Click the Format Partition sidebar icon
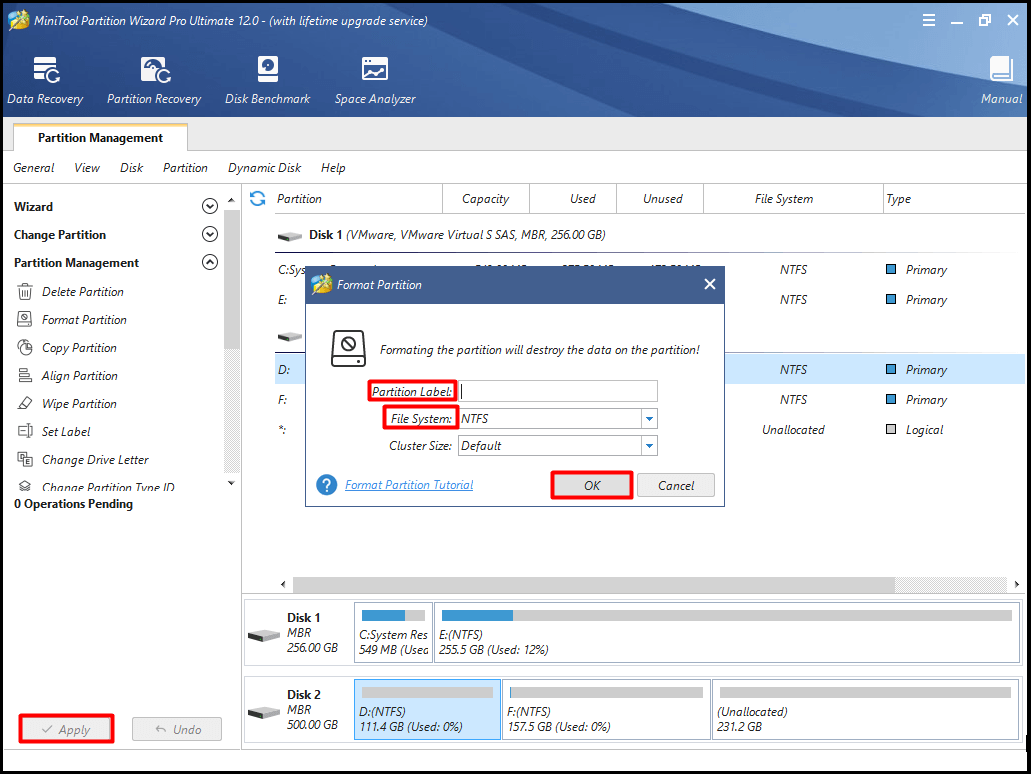The width and height of the screenshot is (1031, 774). pyautogui.click(x=25, y=320)
